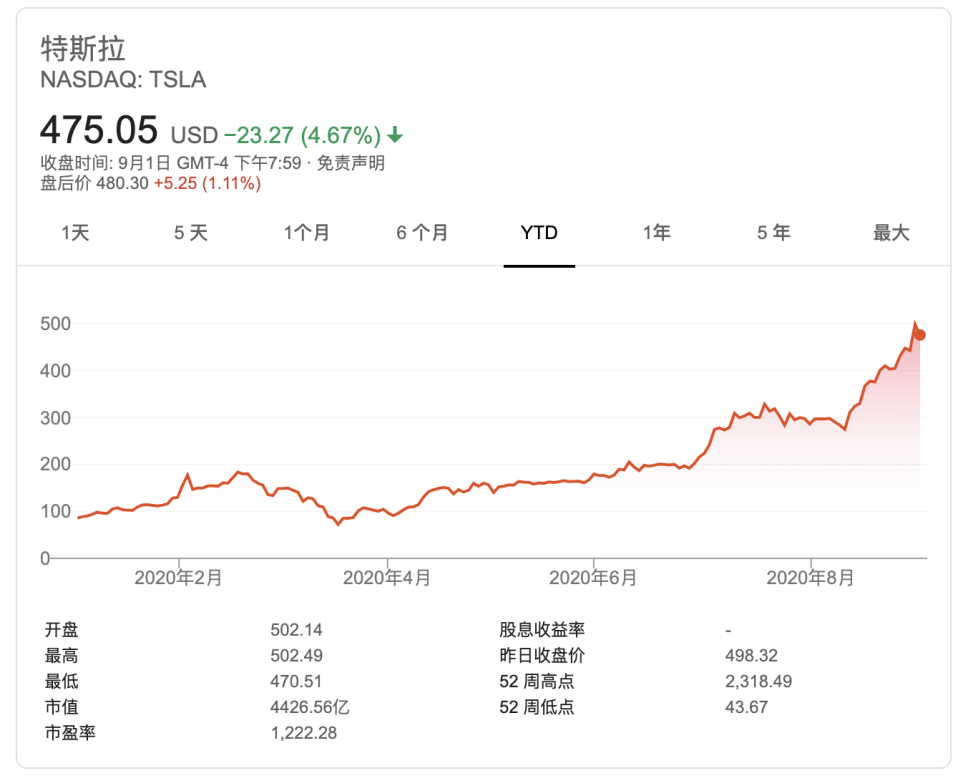963x776 pixels.
Task: Open the 6 个月 chart view
Action: tap(422, 233)
